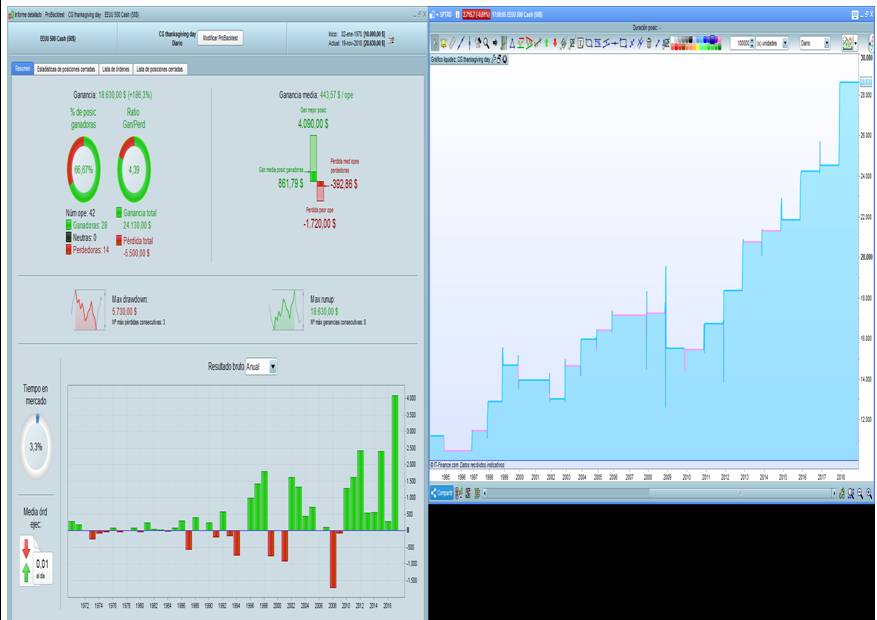Open Estadísticas de posiciones cerradas tab

65,69
